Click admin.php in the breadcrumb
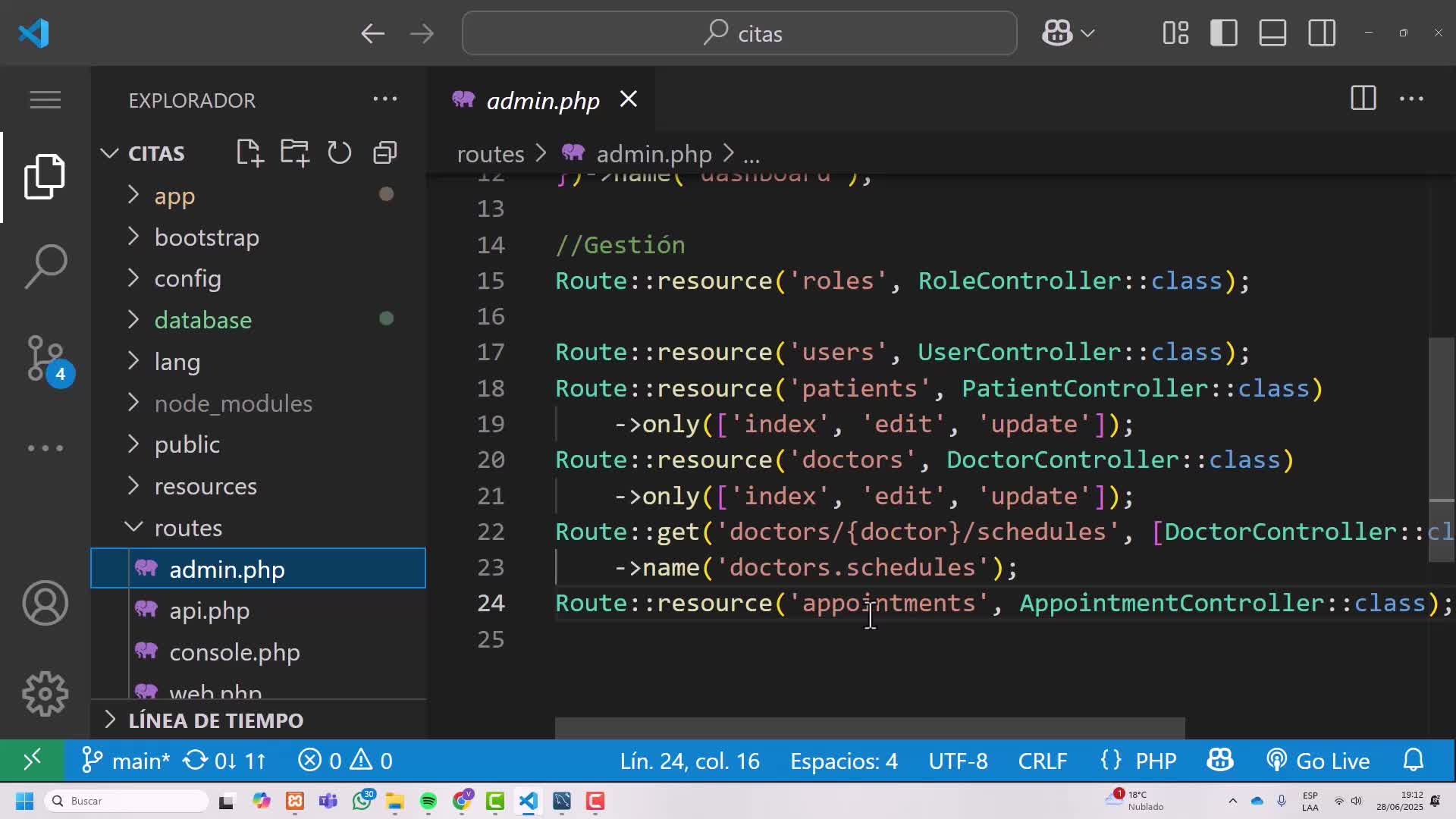This screenshot has height=819, width=1456. pyautogui.click(x=654, y=154)
